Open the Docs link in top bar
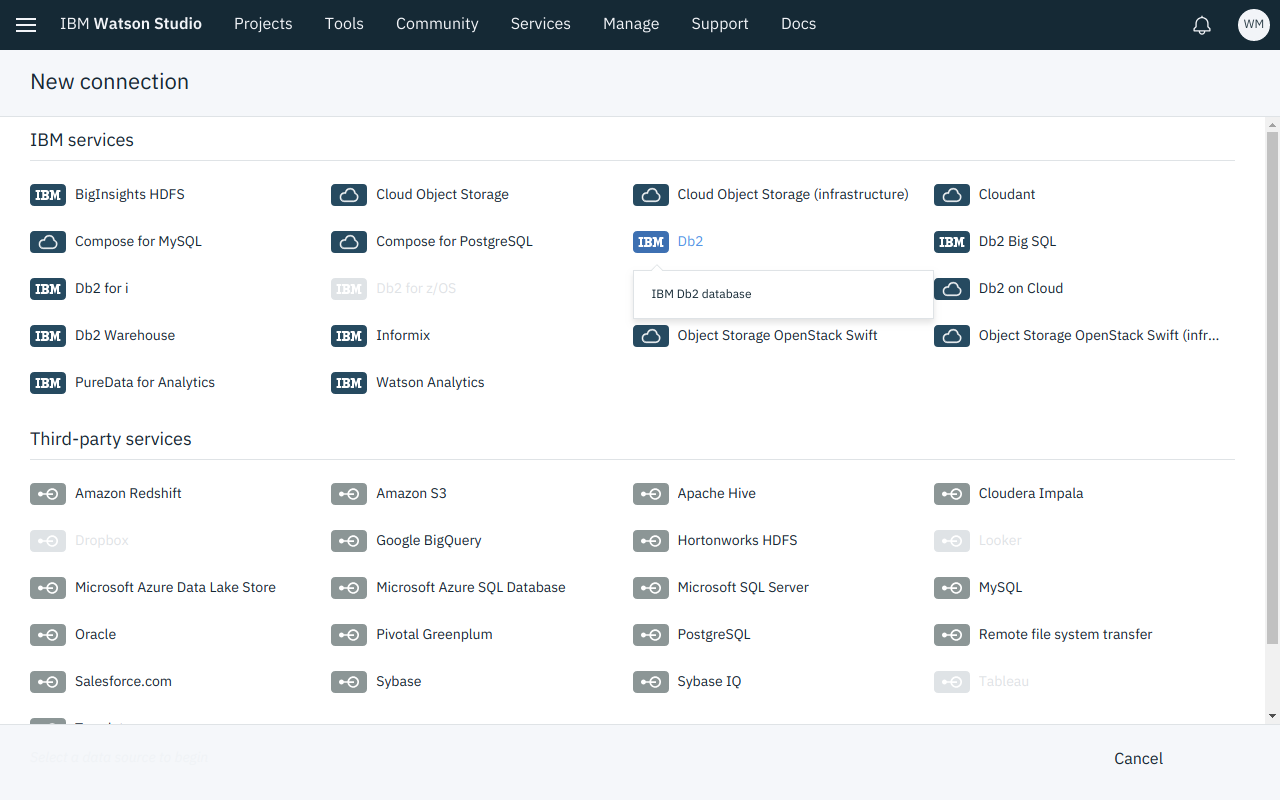The height and width of the screenshot is (800, 1280). tap(798, 24)
